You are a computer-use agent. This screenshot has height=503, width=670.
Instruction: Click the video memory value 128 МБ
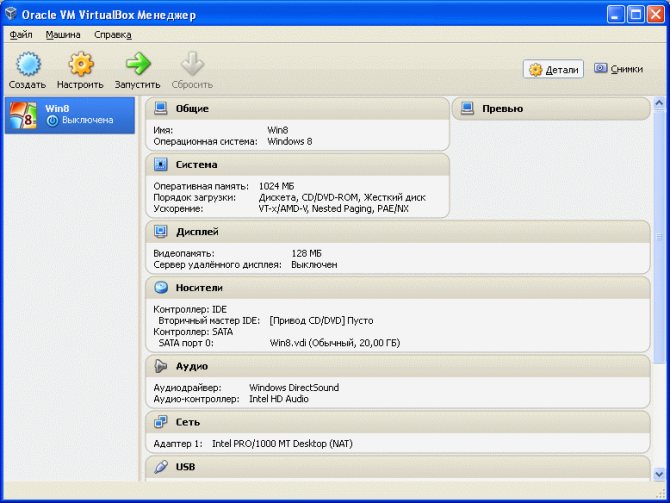[306, 253]
